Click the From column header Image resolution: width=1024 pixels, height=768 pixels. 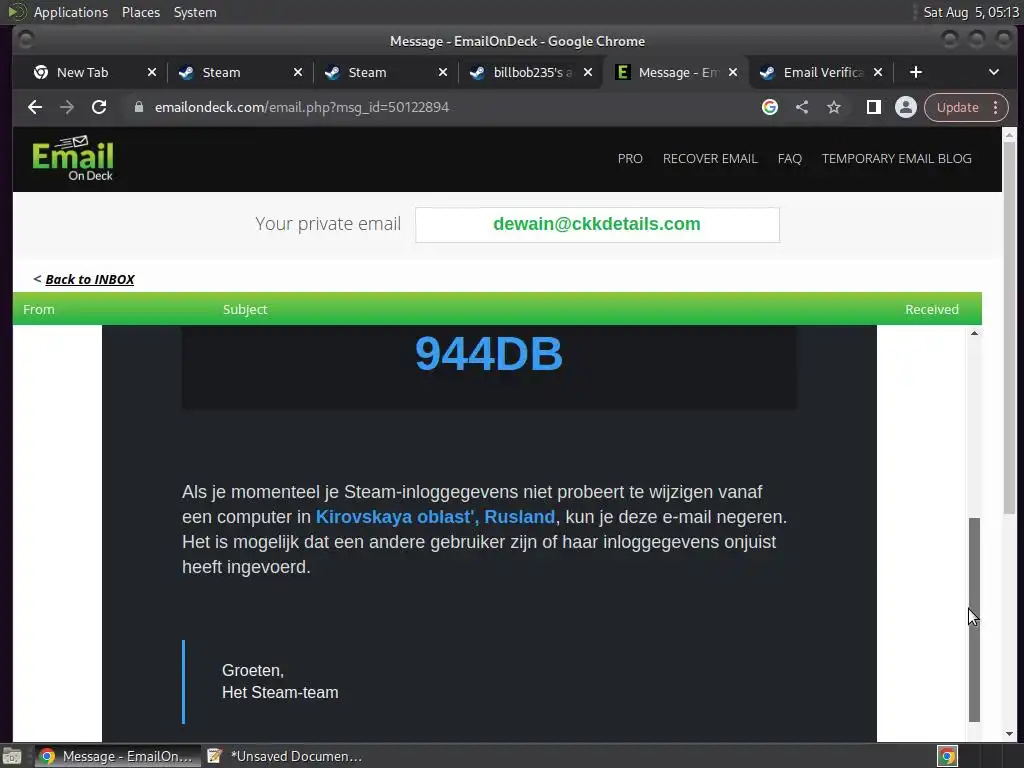39,310
